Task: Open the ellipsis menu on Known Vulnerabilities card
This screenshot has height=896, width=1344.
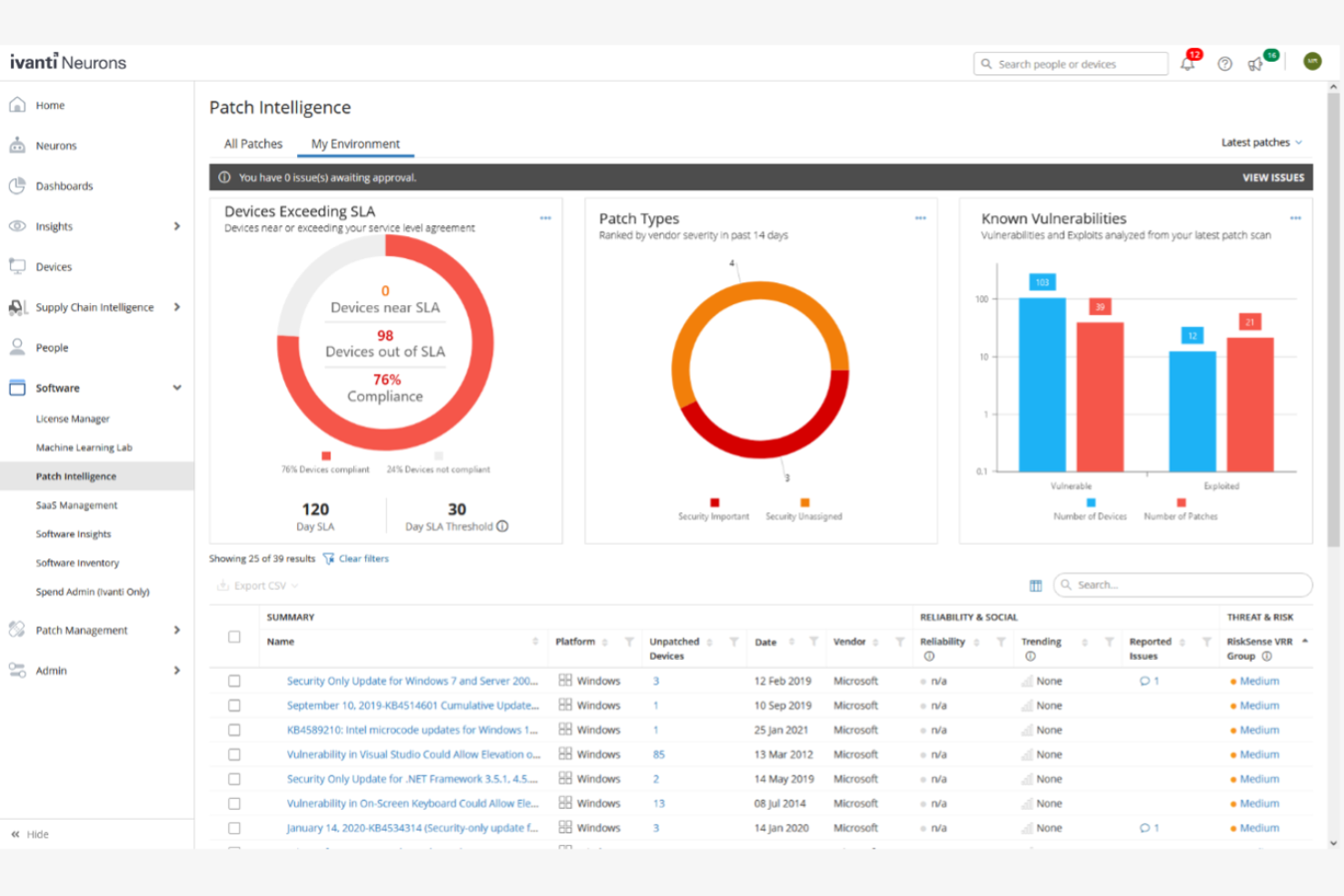Action: click(x=1294, y=218)
